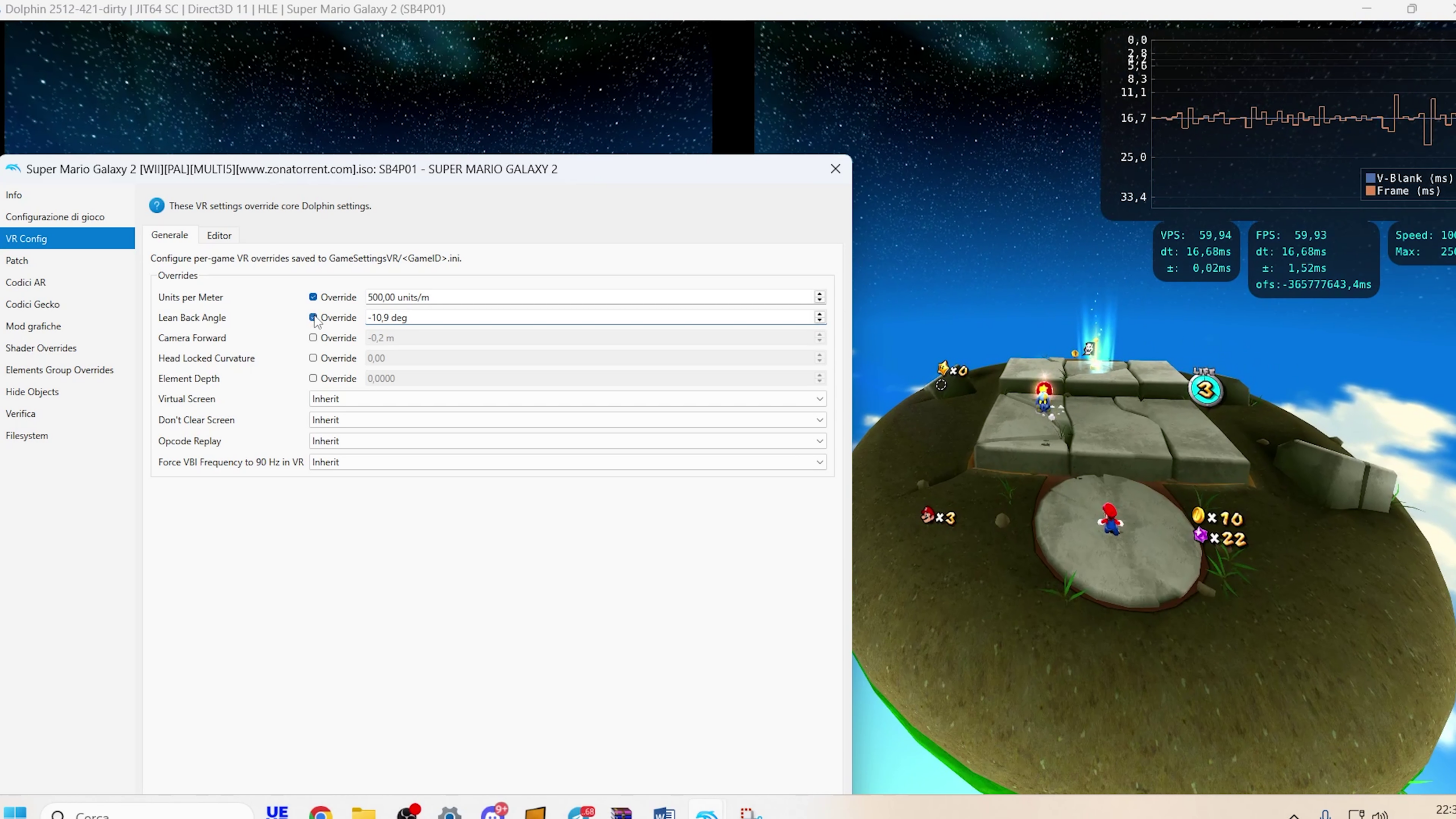The width and height of the screenshot is (1456, 819).
Task: Click the Dolphin logo in dialog title
Action: 13,169
